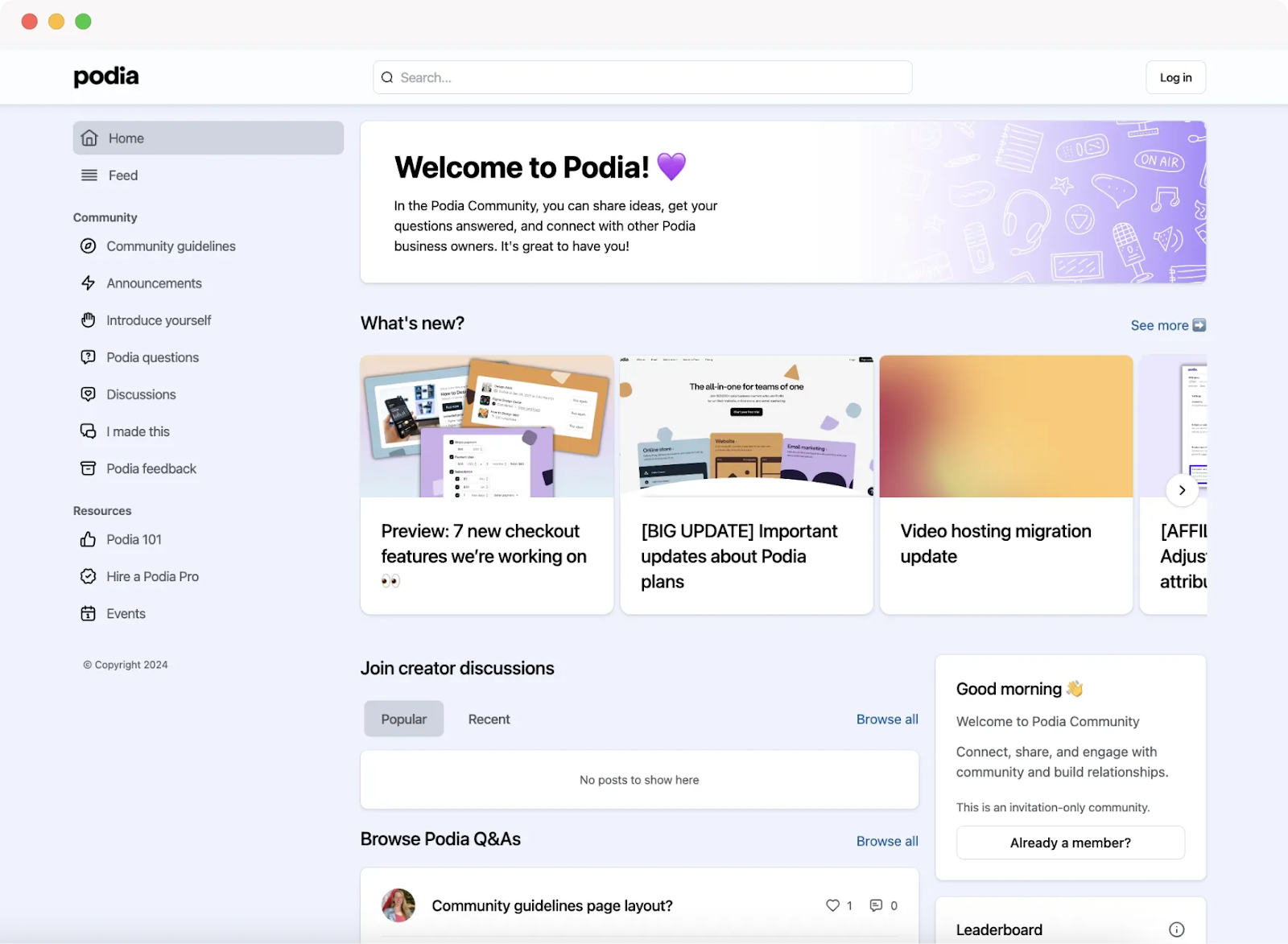Click the Podia 101 thumbs-up icon
The width and height of the screenshot is (1288, 944).
[89, 539]
